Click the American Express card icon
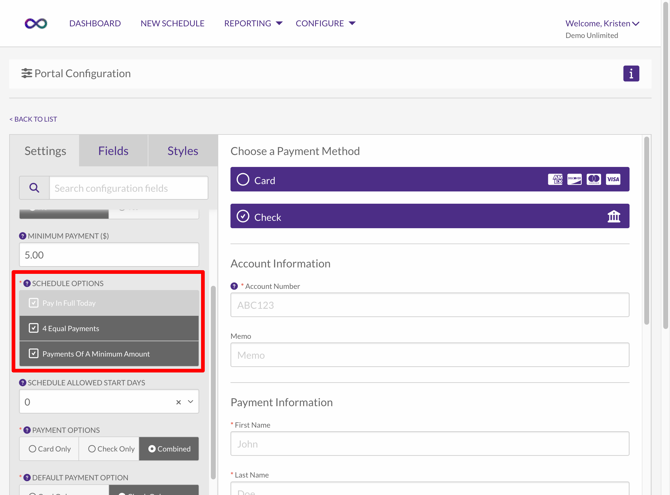The width and height of the screenshot is (670, 495). point(555,179)
